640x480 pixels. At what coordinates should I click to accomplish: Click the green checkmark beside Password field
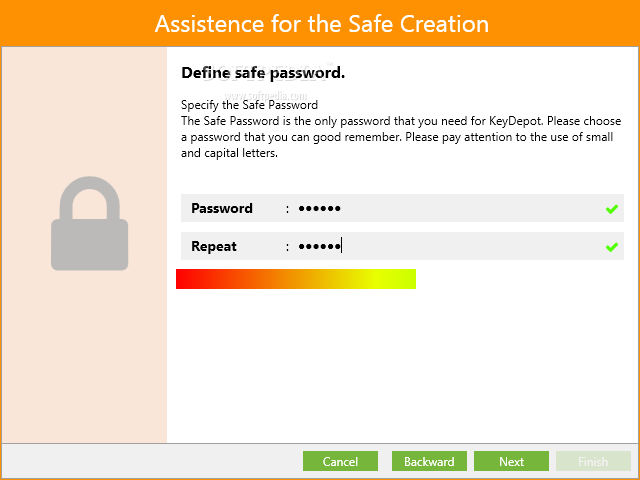611,209
